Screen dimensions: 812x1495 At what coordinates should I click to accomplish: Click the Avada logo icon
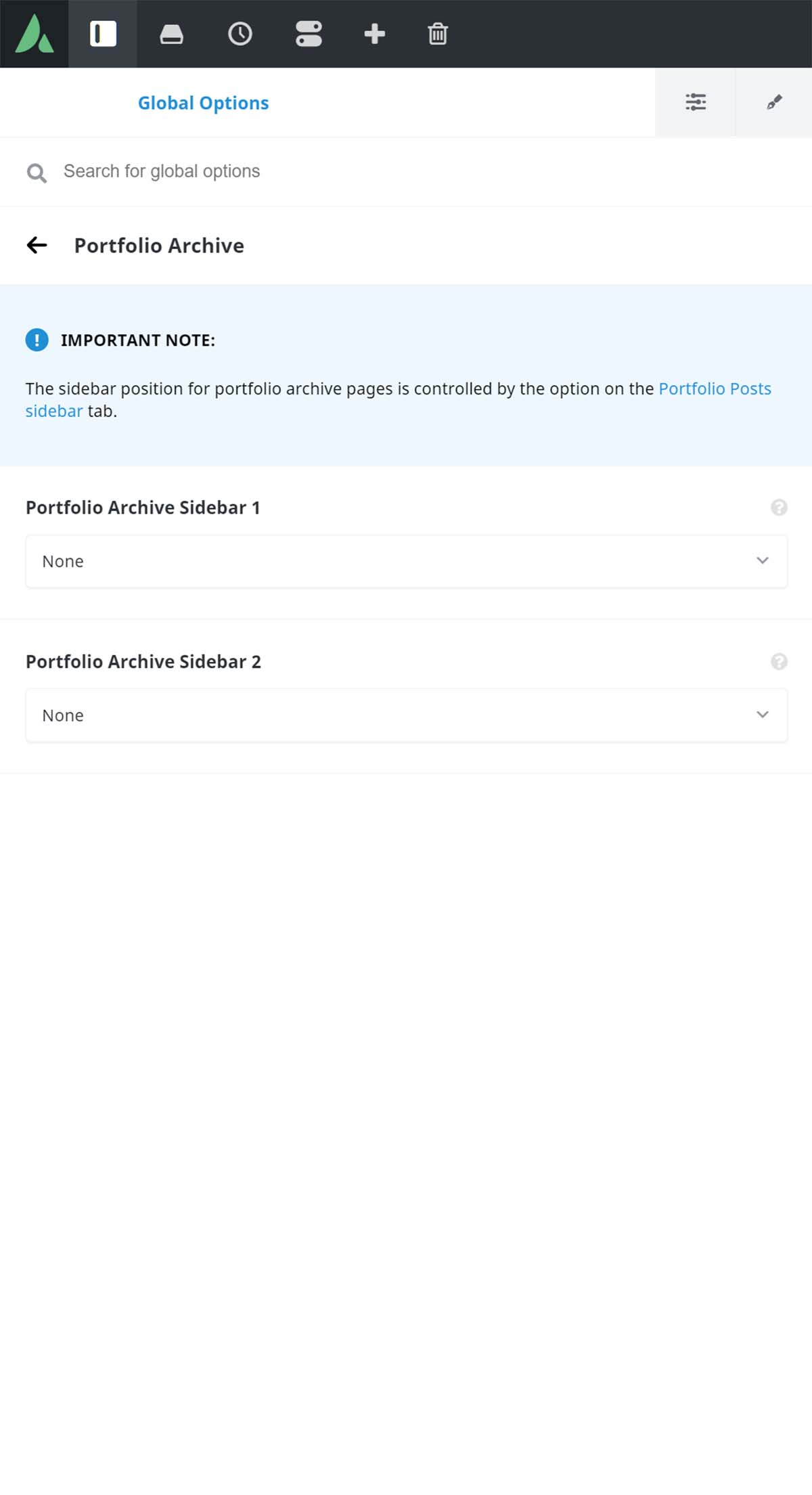click(34, 34)
